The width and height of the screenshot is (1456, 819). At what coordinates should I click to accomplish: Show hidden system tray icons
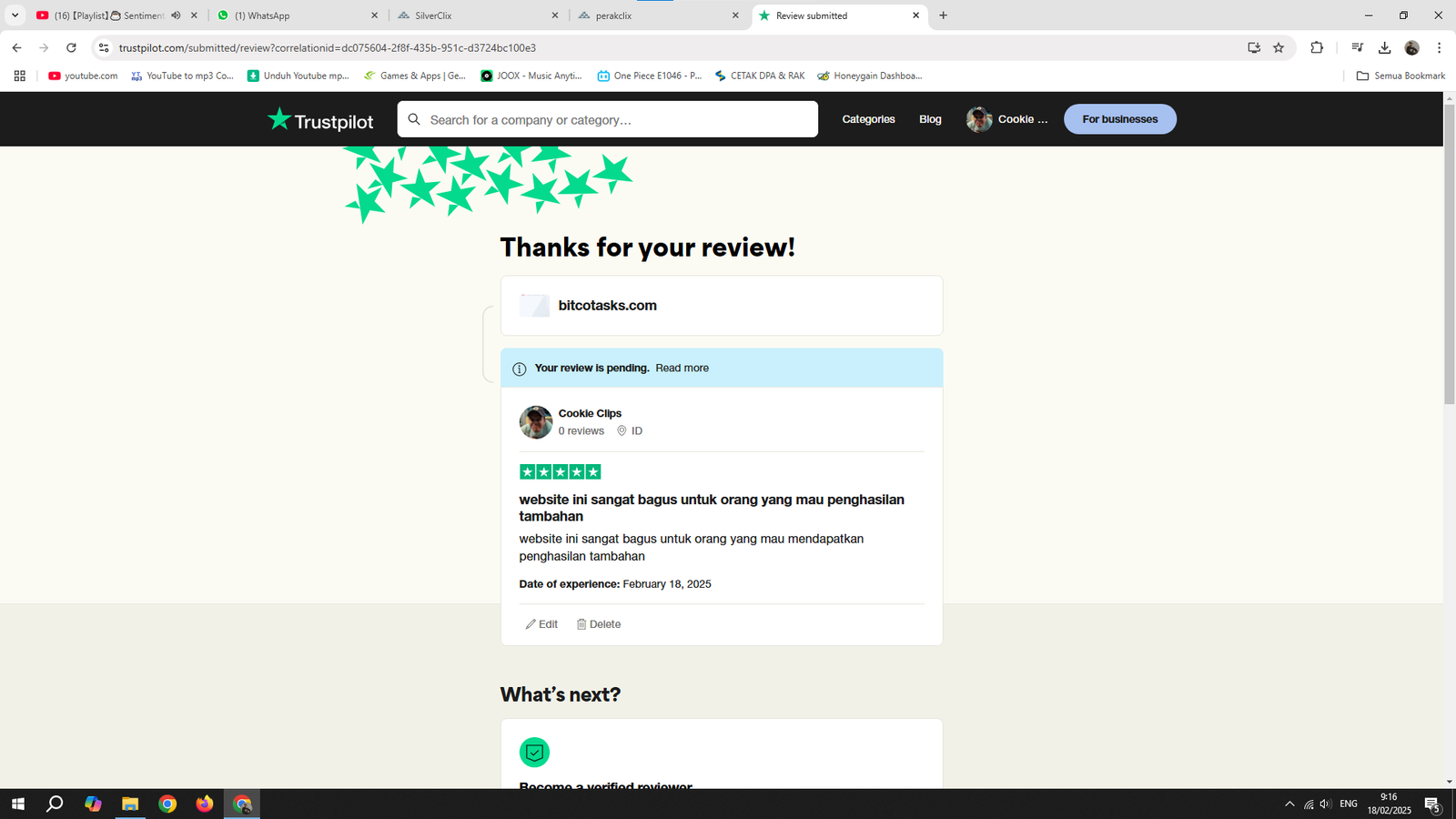coord(1289,804)
